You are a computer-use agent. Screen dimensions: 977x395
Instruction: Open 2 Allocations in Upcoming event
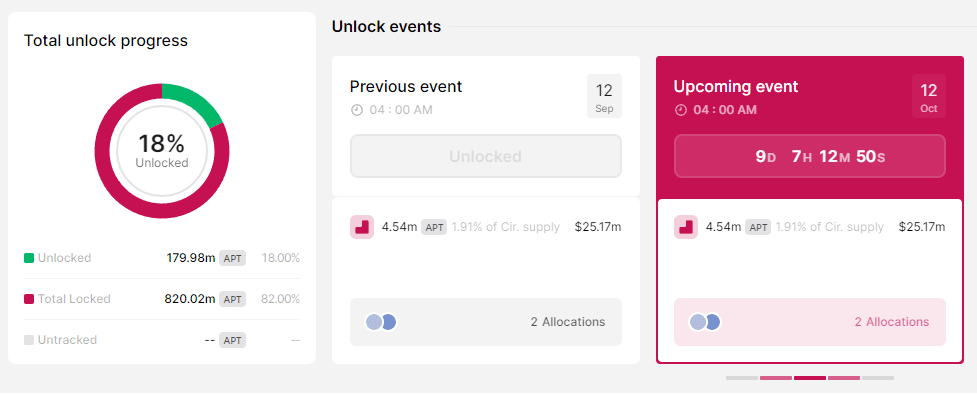(892, 322)
